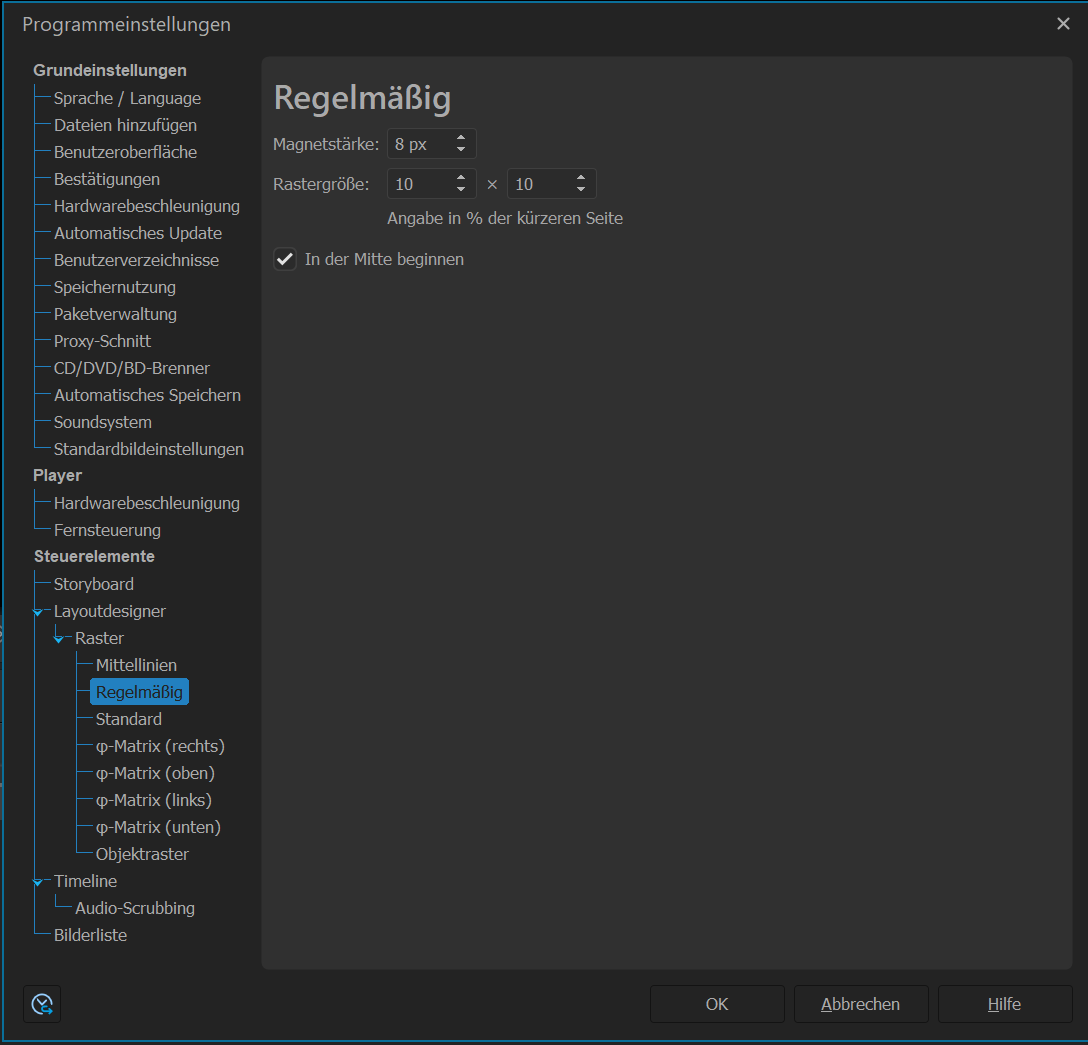
Task: Open the Objektraster settings page
Action: pyautogui.click(x=142, y=854)
